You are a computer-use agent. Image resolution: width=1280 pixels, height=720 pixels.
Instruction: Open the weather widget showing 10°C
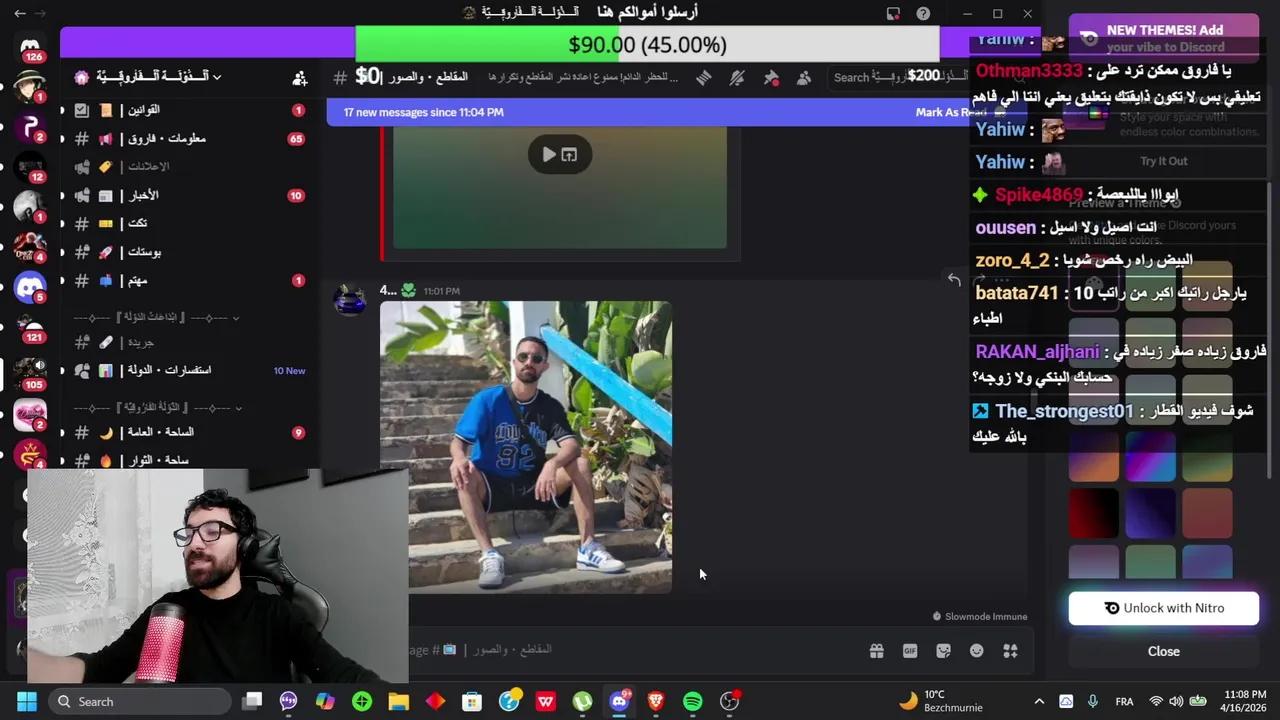(940, 701)
